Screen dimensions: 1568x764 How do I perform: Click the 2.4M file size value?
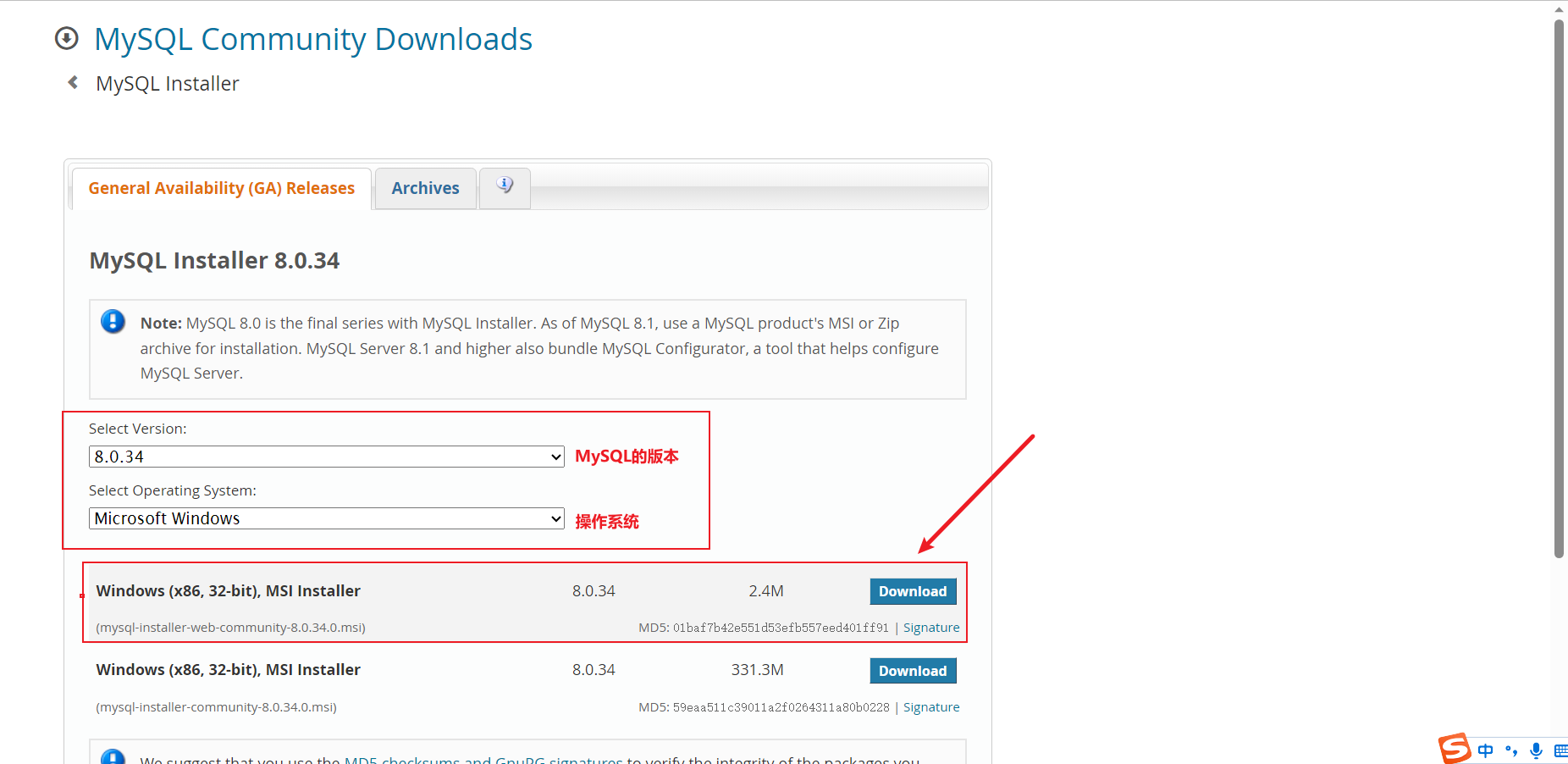[x=766, y=591]
